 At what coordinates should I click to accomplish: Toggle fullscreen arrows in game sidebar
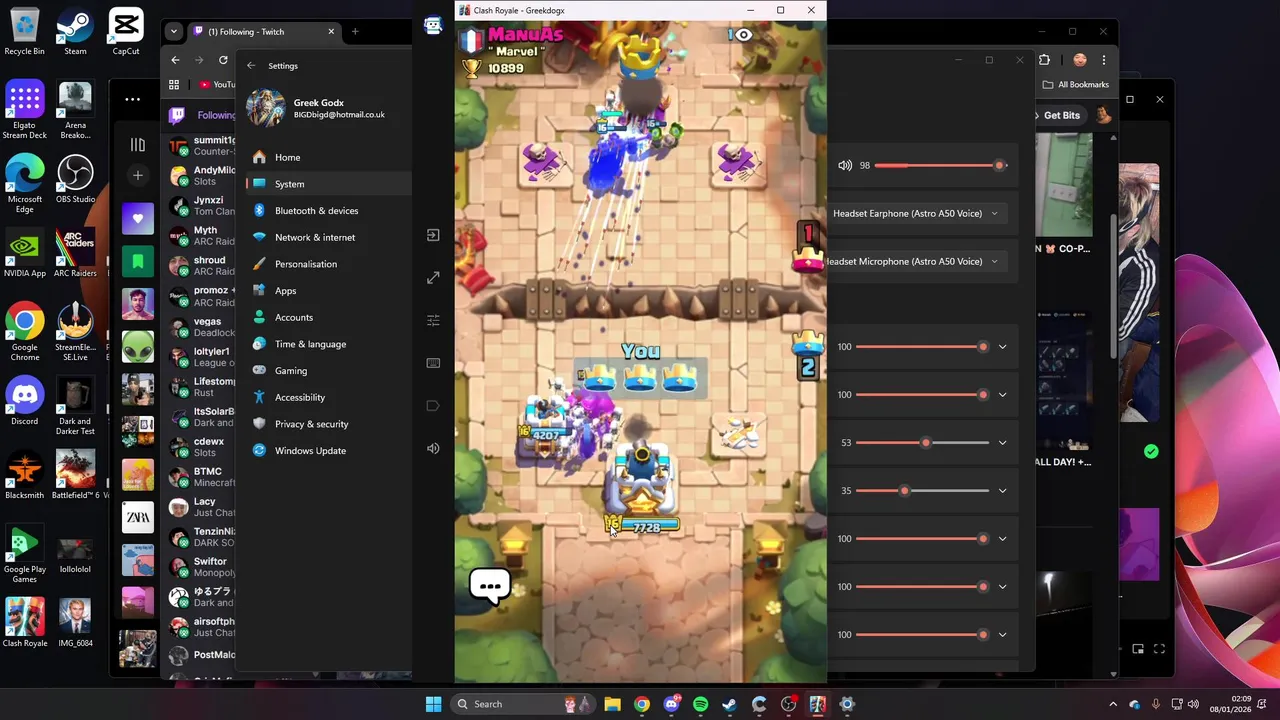click(x=433, y=278)
